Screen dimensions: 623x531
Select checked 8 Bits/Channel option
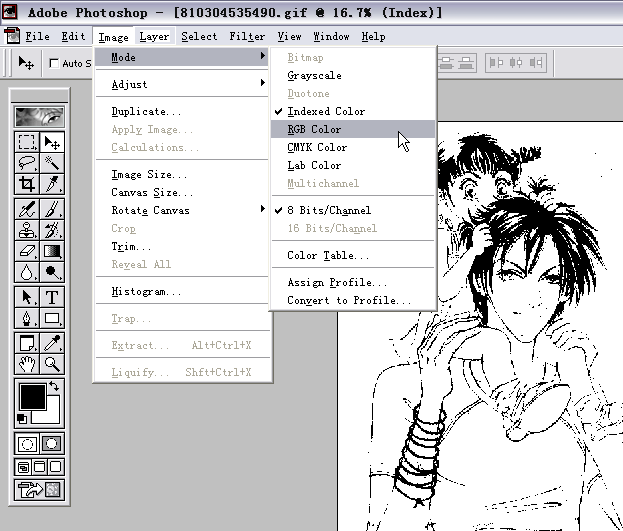(353, 210)
